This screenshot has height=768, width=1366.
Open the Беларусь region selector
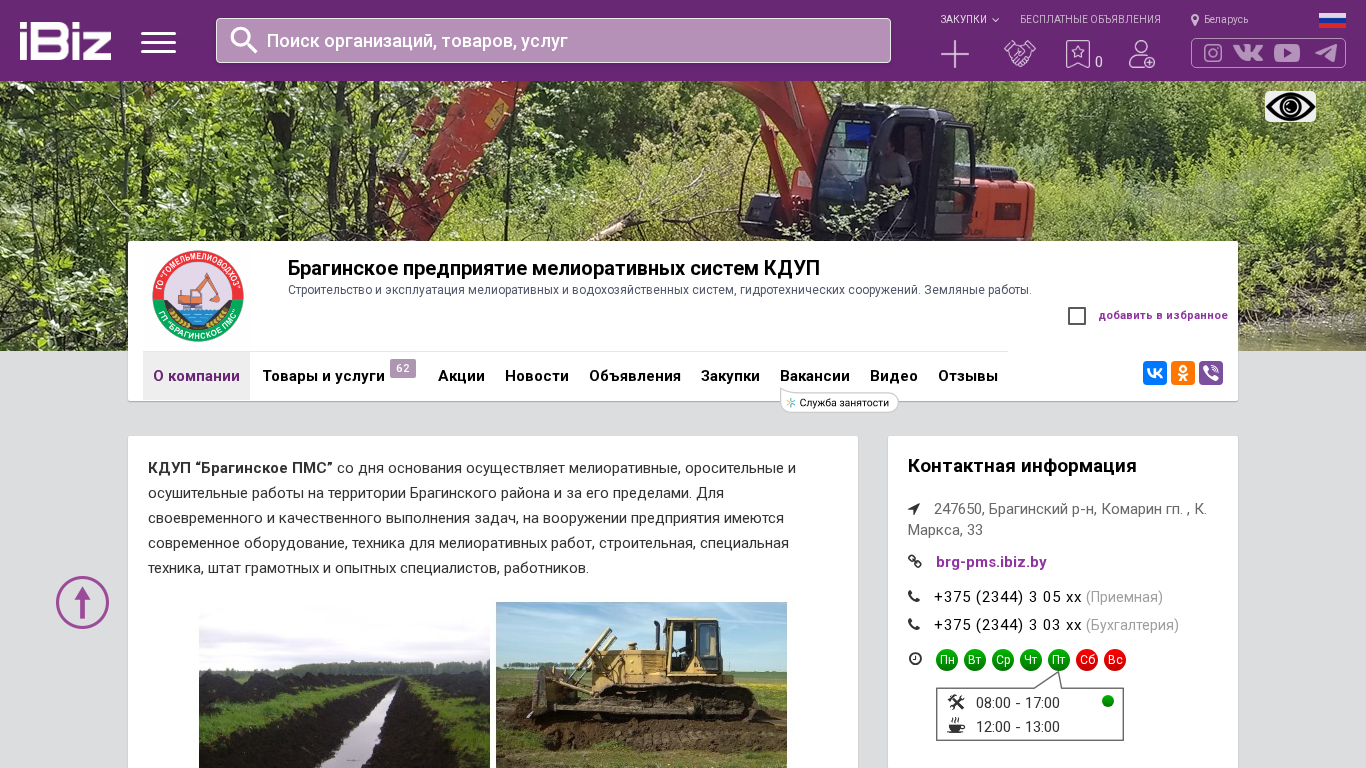tap(1219, 19)
